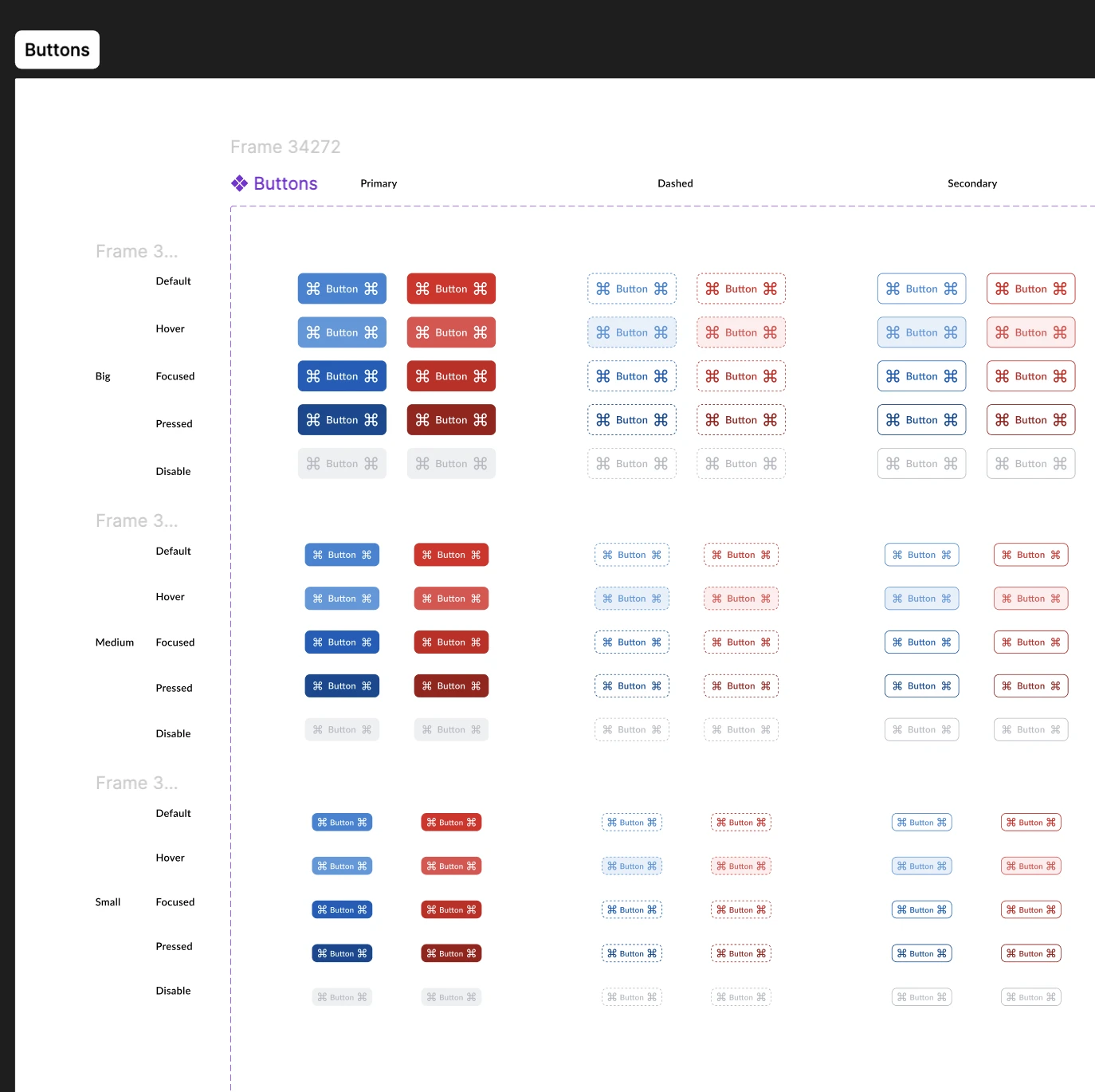The width and height of the screenshot is (1095, 1092).
Task: Click the Medium Focused blue Dashed button
Action: pos(632,642)
